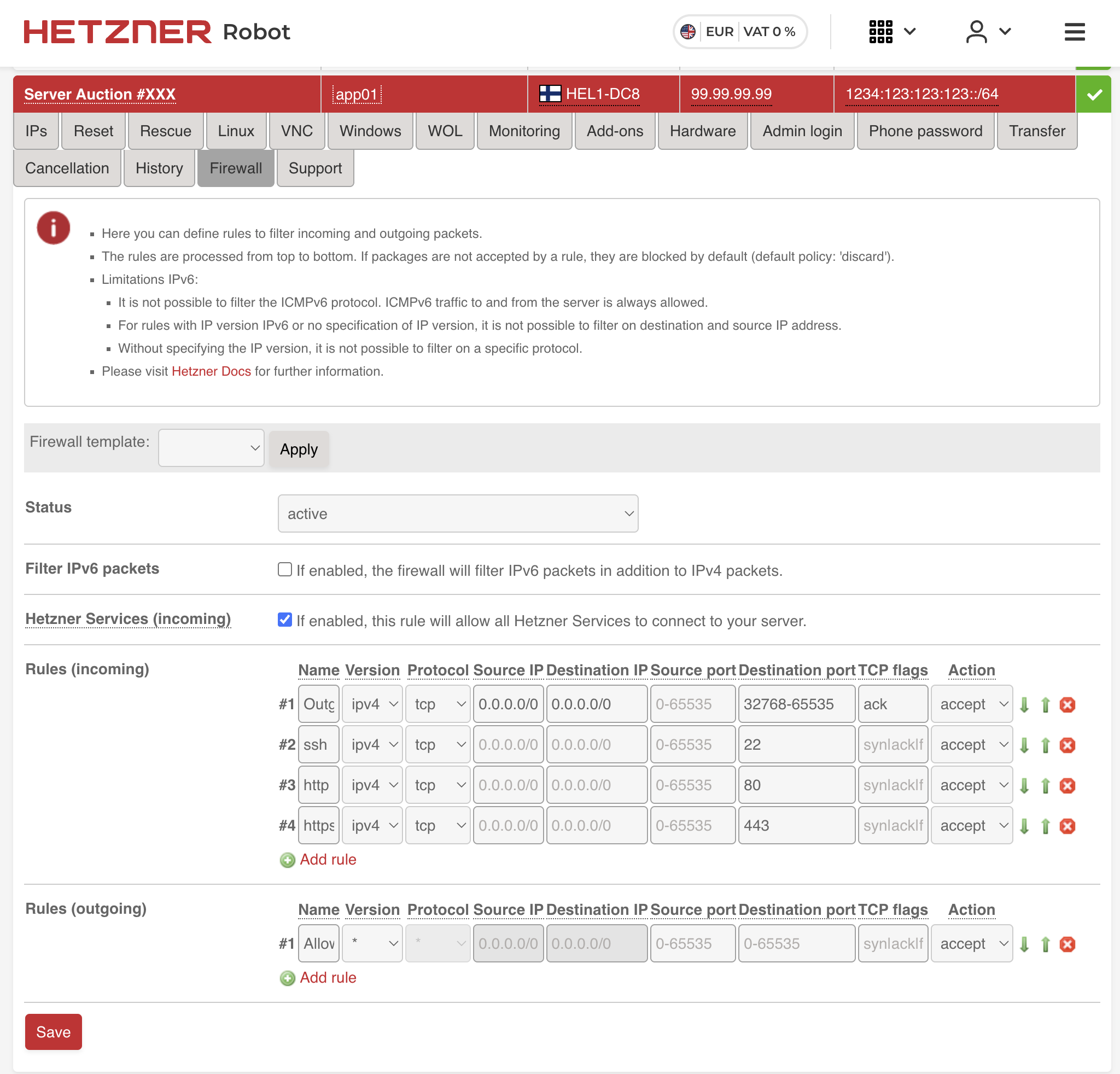
Task: Move the https rule up using green arrow
Action: coord(1046,826)
